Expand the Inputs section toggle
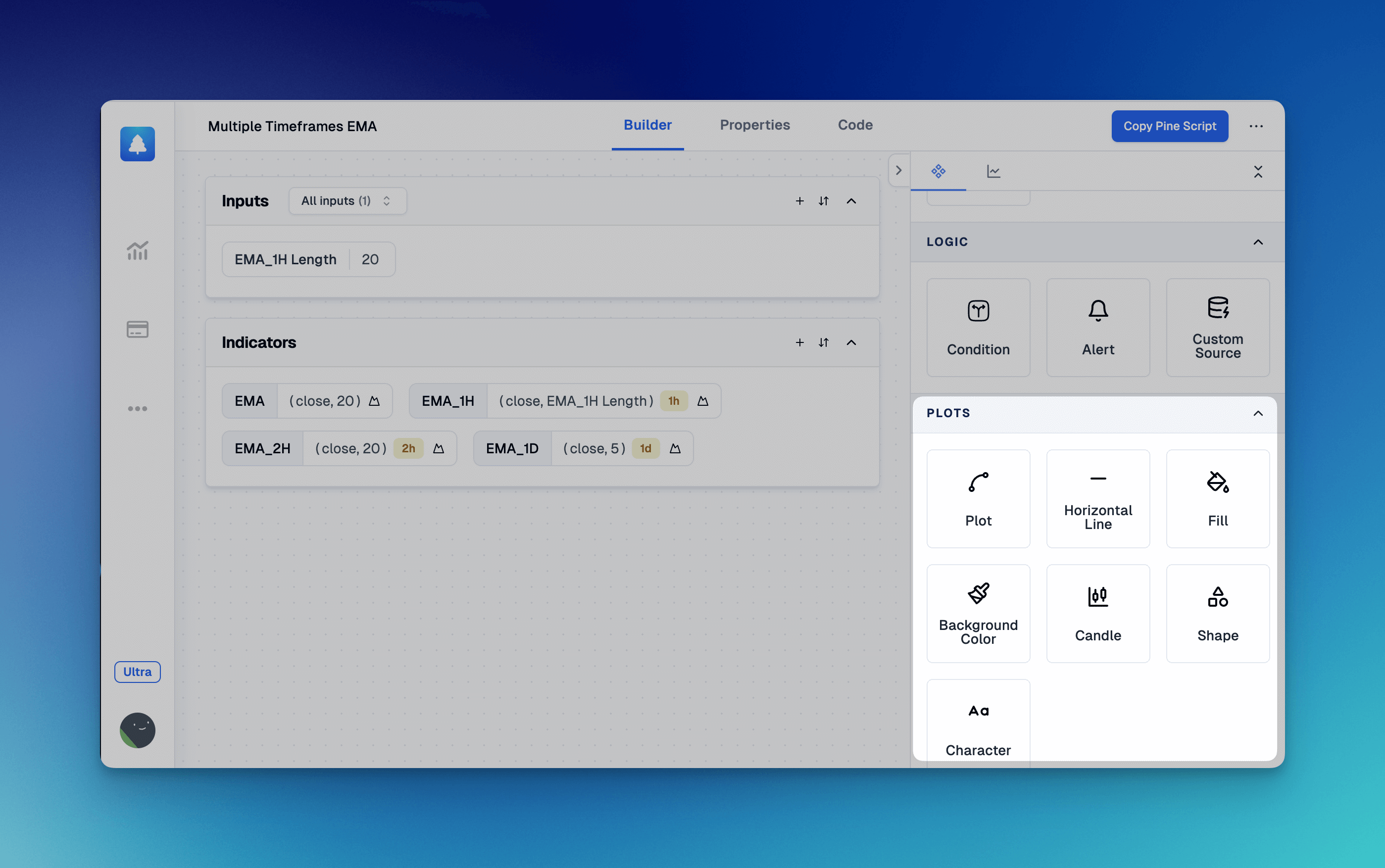The height and width of the screenshot is (868, 1385). [851, 201]
